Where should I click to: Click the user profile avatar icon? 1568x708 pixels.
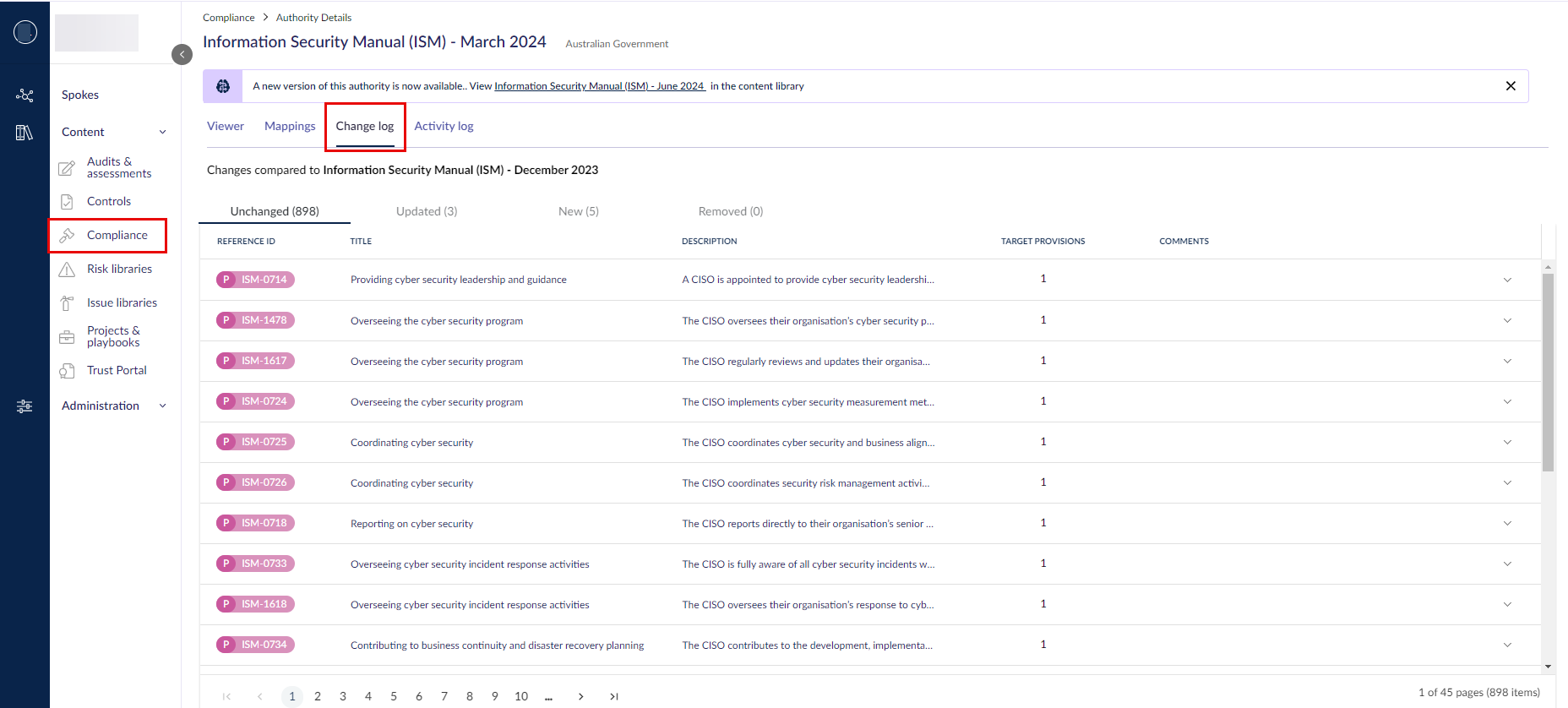(x=25, y=32)
